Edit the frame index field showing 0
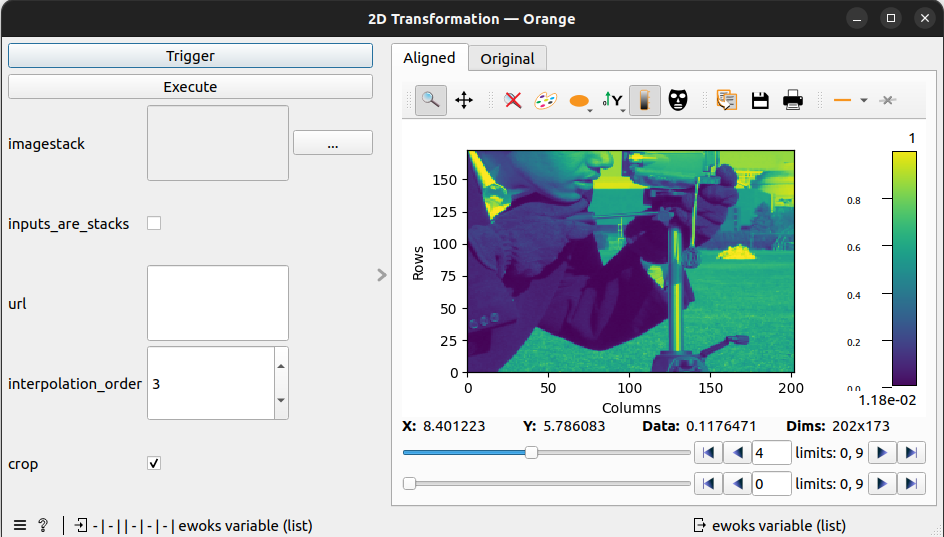This screenshot has width=944, height=537. point(771,483)
